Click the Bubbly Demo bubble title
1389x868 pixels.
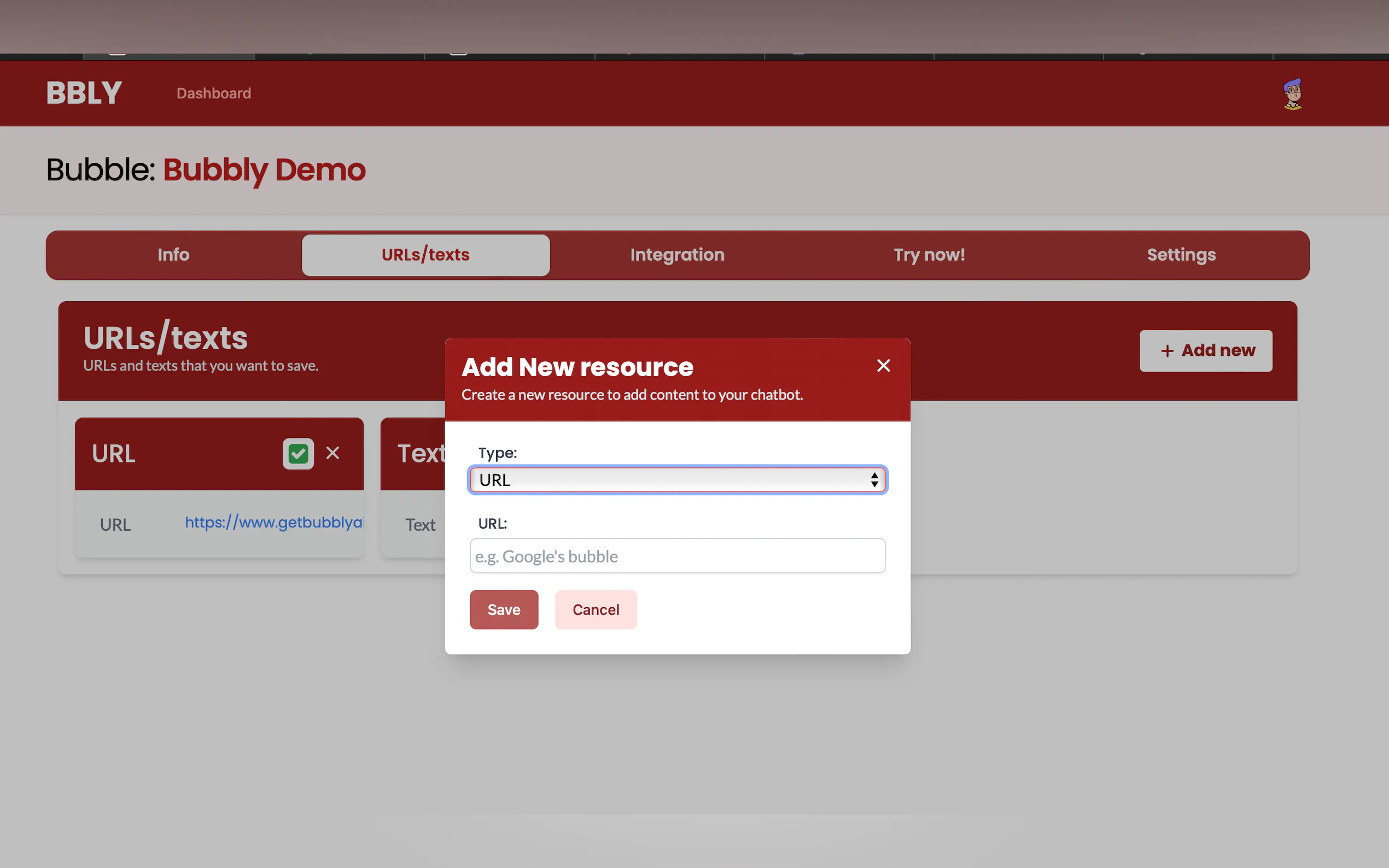pos(264,170)
